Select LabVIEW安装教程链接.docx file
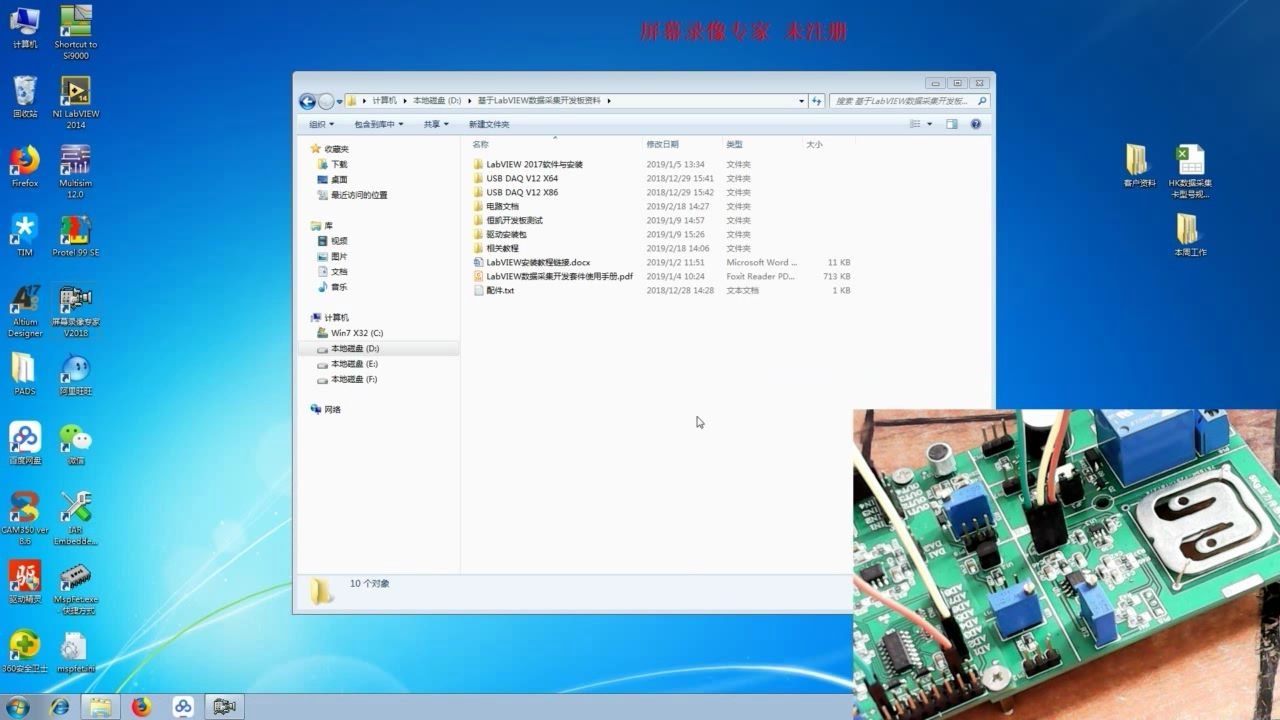The height and width of the screenshot is (720, 1280). 532,262
